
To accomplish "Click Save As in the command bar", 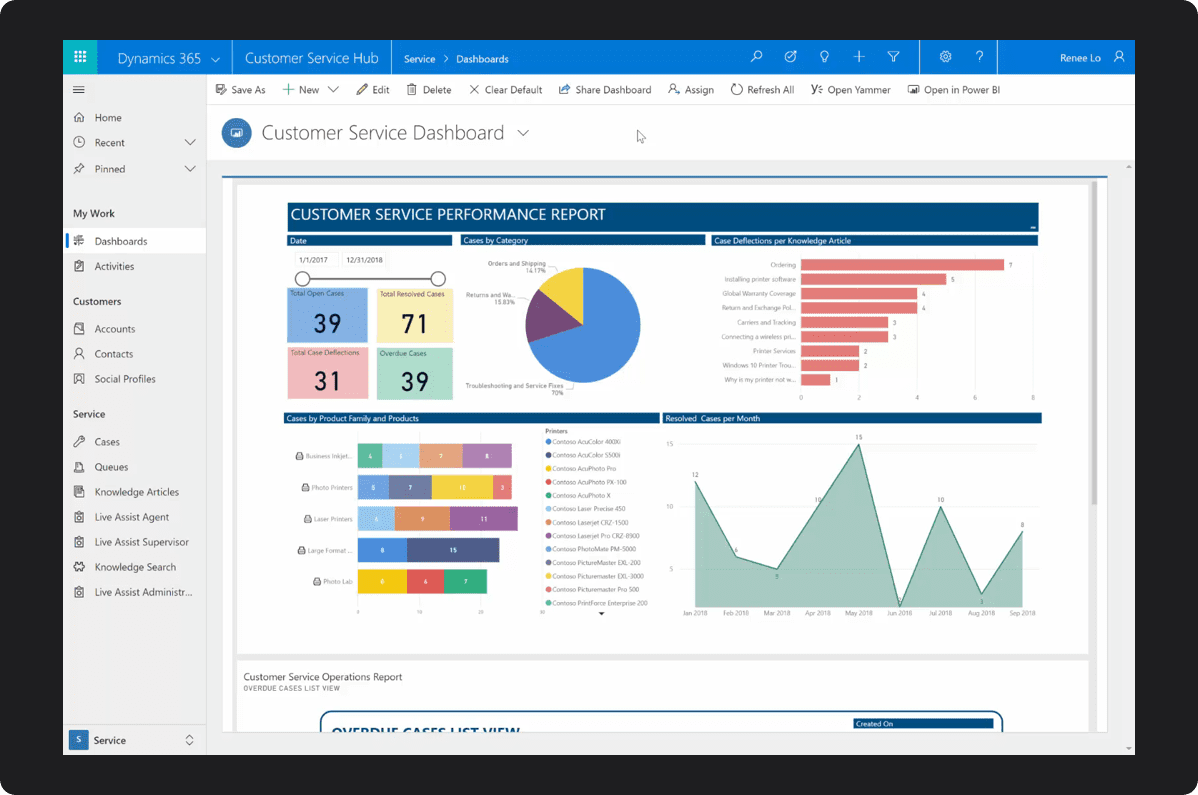I will pos(241,90).
